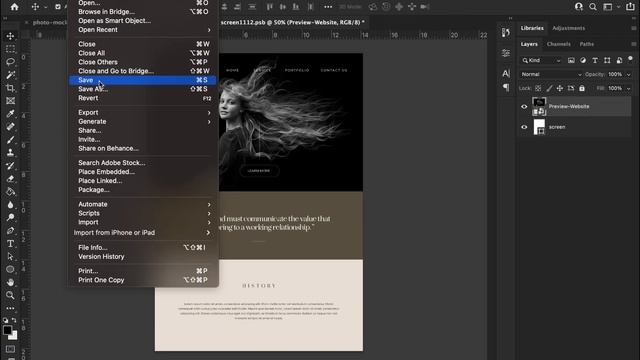This screenshot has height=360, width=640.
Task: Select the Path Selection tool
Action: pyautogui.click(x=10, y=256)
